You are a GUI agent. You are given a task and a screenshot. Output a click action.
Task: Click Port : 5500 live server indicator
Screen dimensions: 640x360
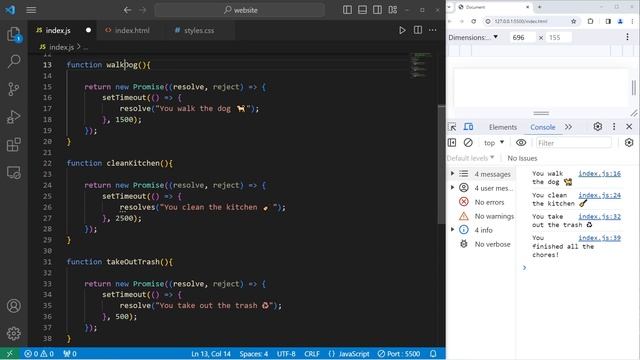(399, 353)
